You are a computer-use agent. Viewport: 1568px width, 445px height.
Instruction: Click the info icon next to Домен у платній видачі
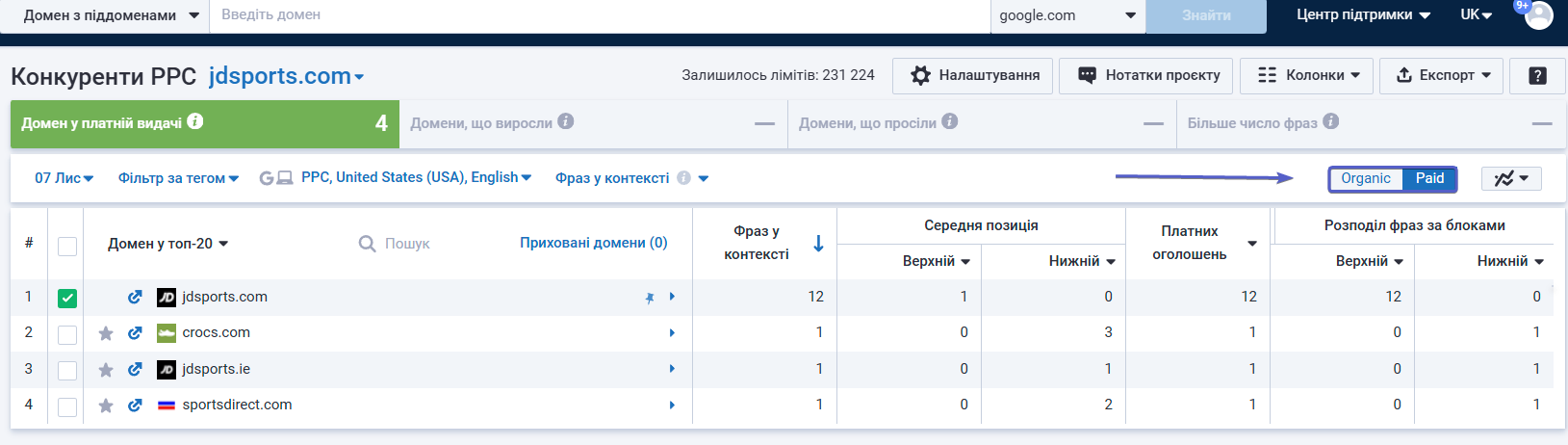coord(195,121)
